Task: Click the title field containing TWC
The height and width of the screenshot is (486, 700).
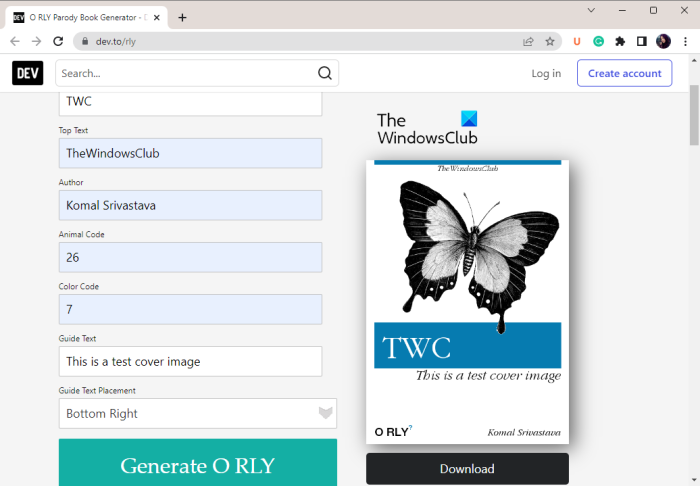Action: [191, 104]
